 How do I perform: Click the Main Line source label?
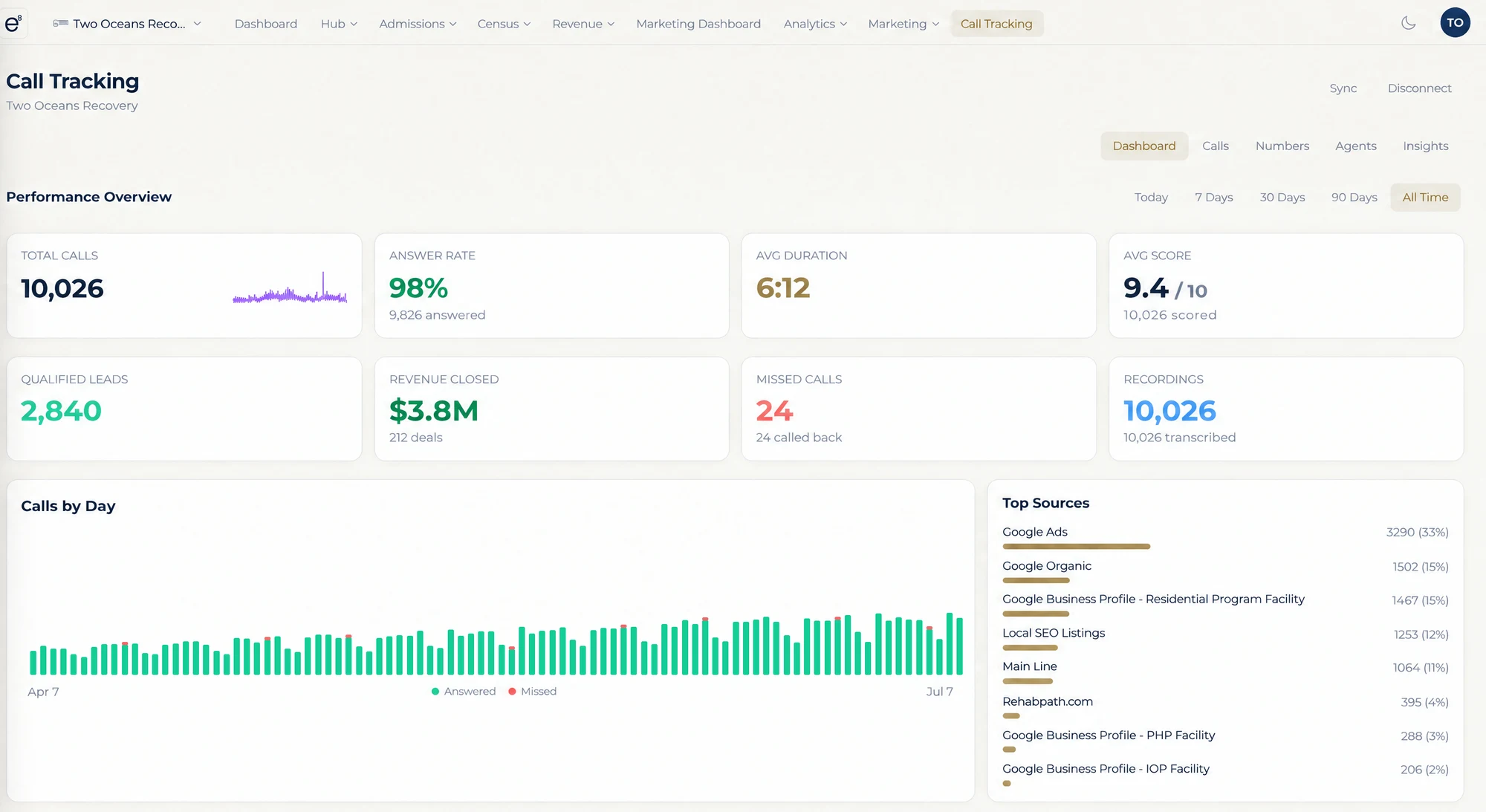(1029, 666)
